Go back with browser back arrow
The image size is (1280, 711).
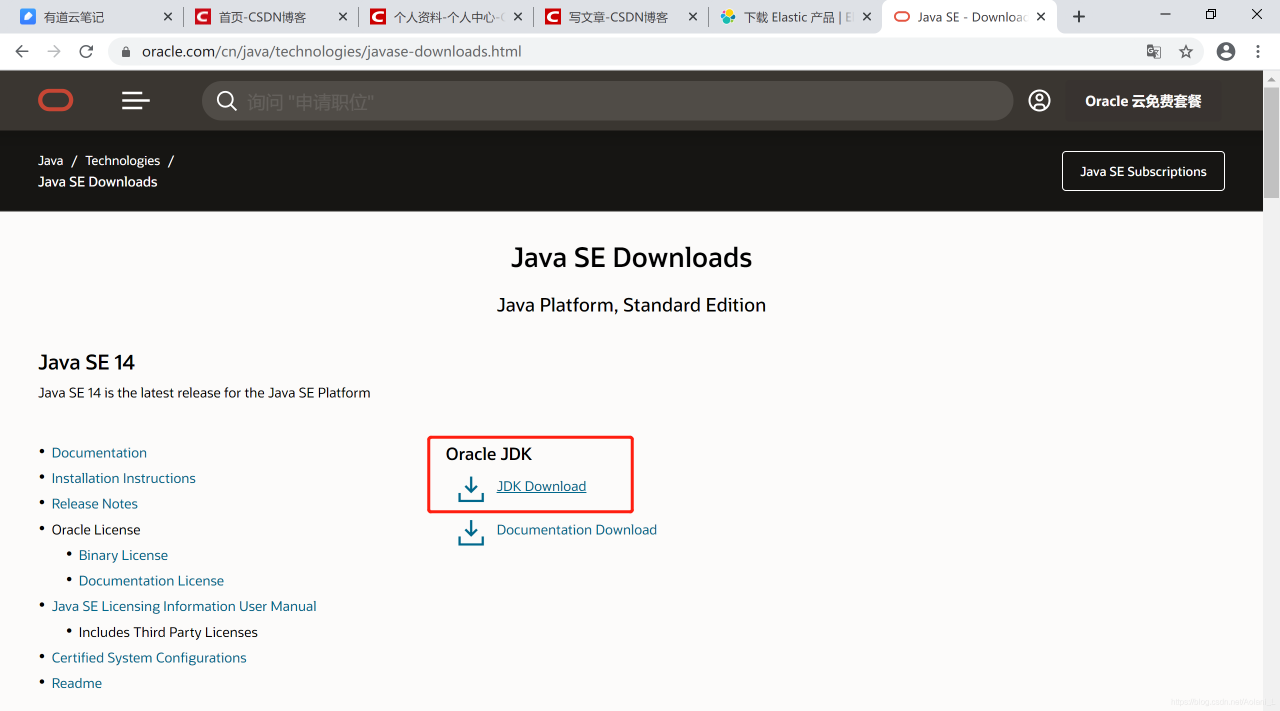22,52
